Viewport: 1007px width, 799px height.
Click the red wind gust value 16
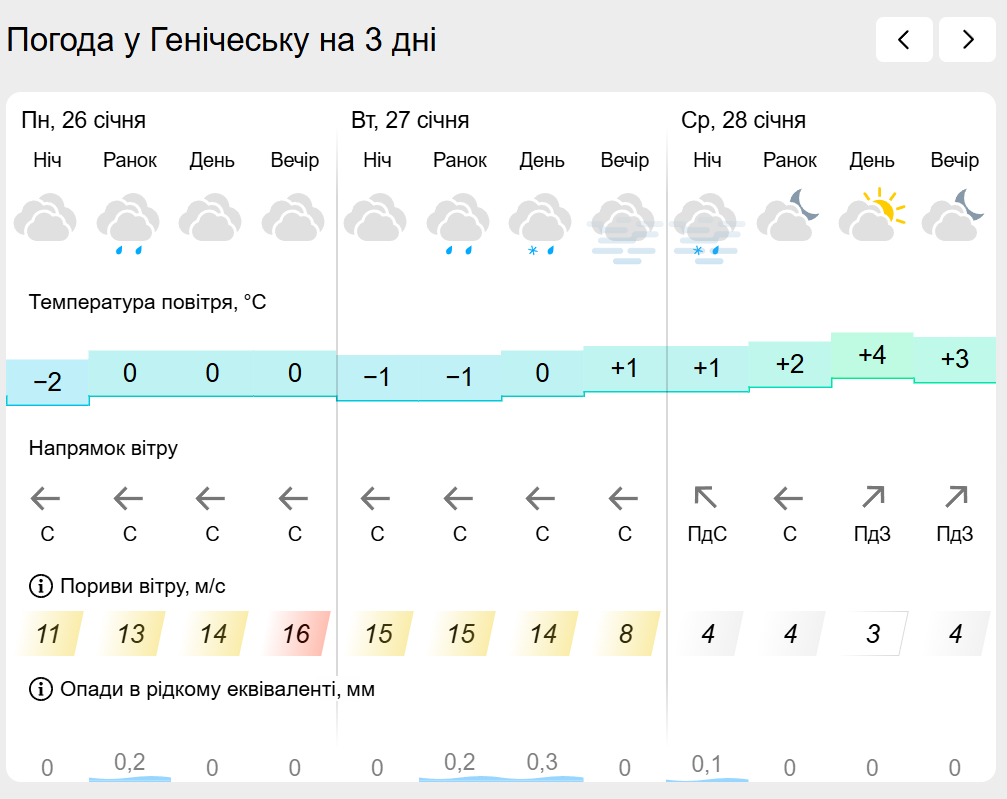(296, 633)
